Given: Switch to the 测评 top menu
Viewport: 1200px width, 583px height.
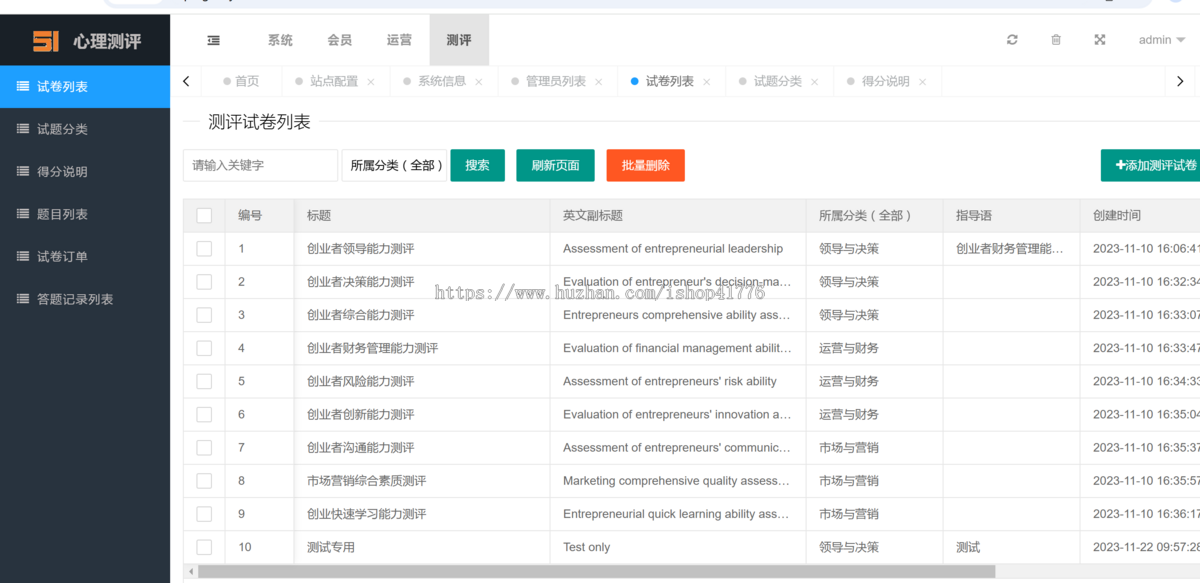Looking at the screenshot, I should coord(459,40).
